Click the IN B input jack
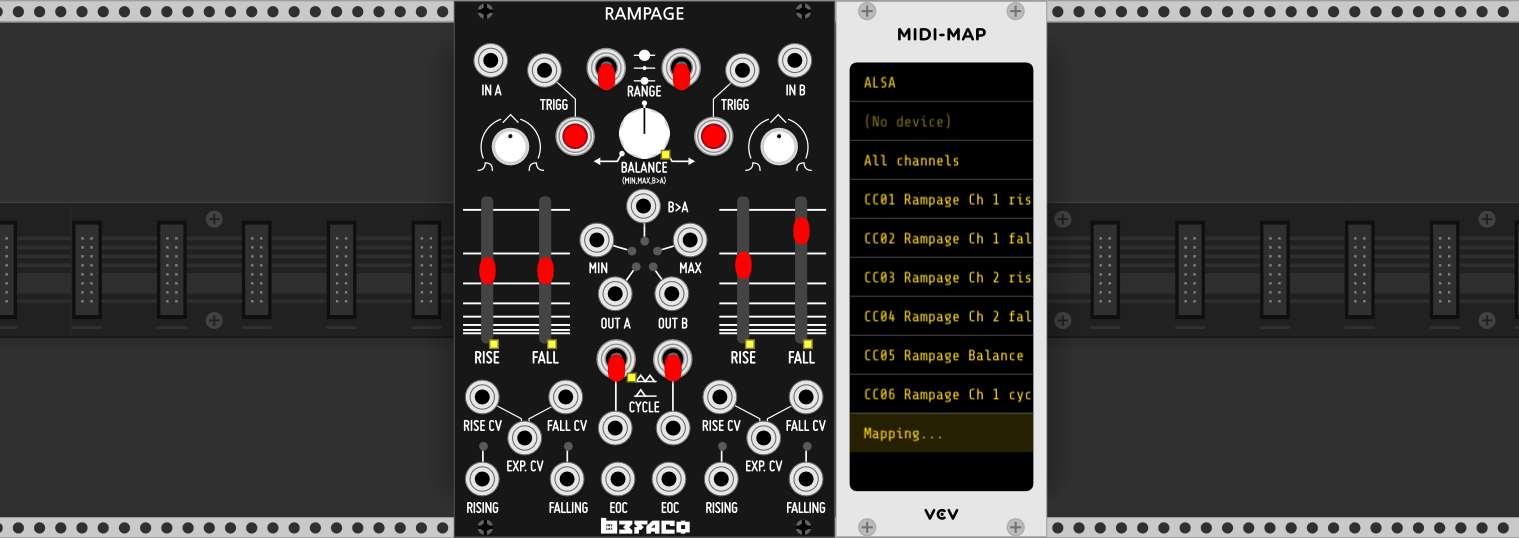Screen dimensions: 1519x538 pyautogui.click(x=795, y=61)
